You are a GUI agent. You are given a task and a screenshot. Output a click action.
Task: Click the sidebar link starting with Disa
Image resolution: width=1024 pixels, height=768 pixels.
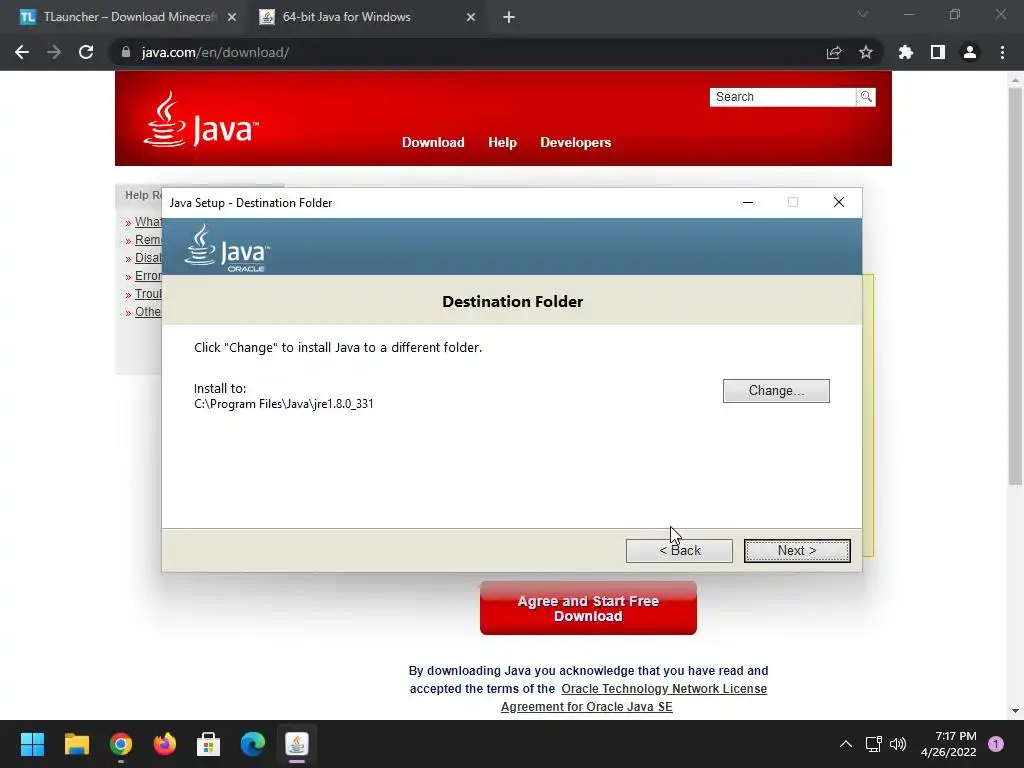pos(148,258)
